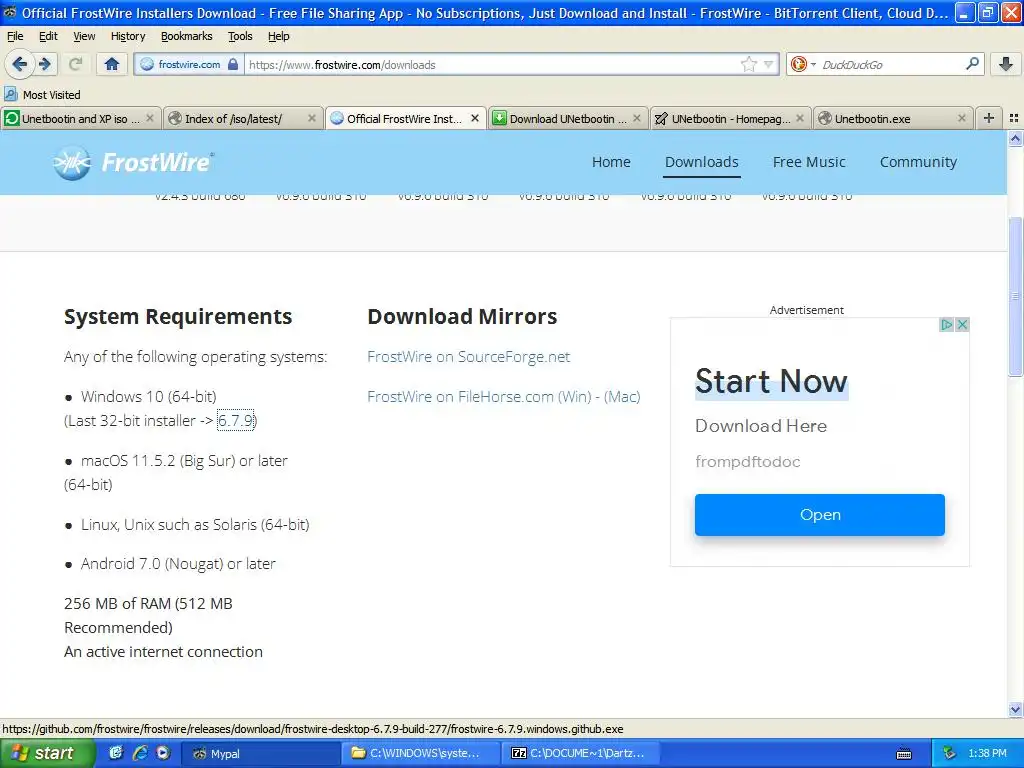Click the vertical scrollbar thumb
This screenshot has height=768, width=1024.
pos(1015,295)
